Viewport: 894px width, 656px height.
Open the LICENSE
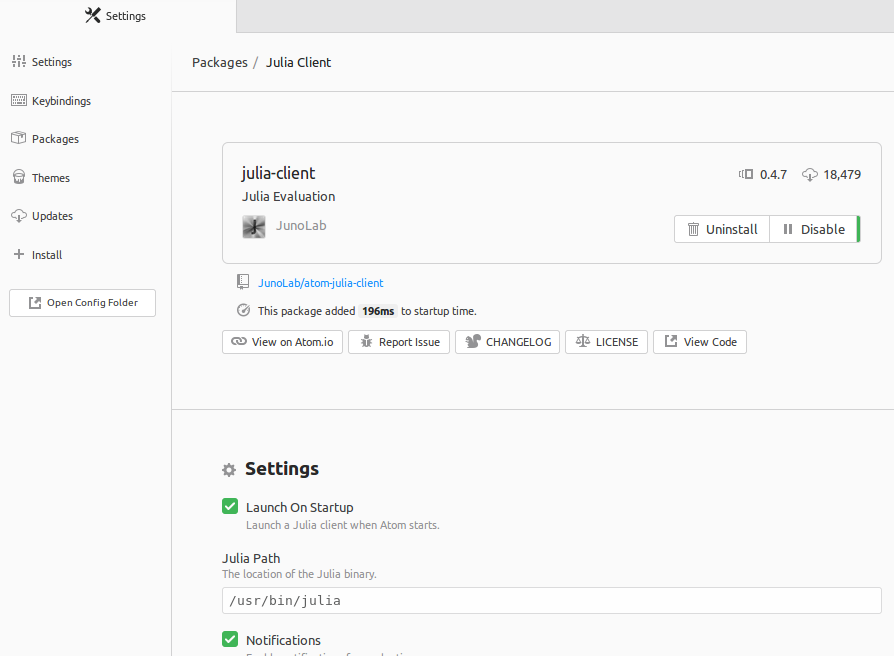click(607, 342)
